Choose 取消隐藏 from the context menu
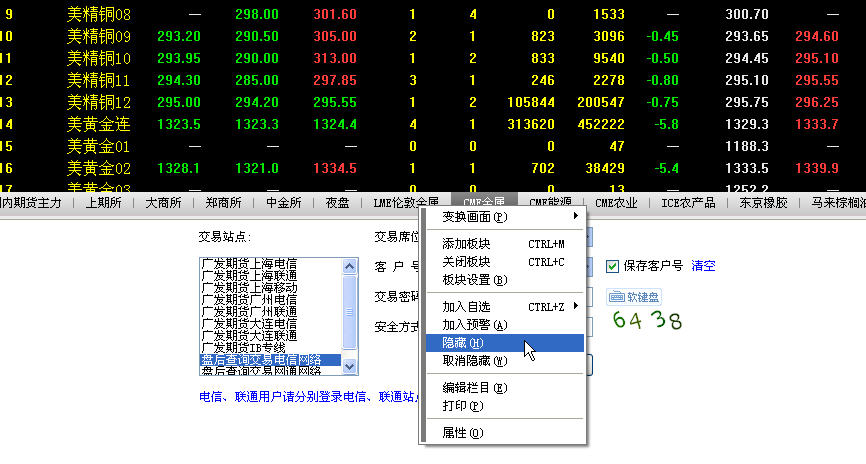 [467, 360]
